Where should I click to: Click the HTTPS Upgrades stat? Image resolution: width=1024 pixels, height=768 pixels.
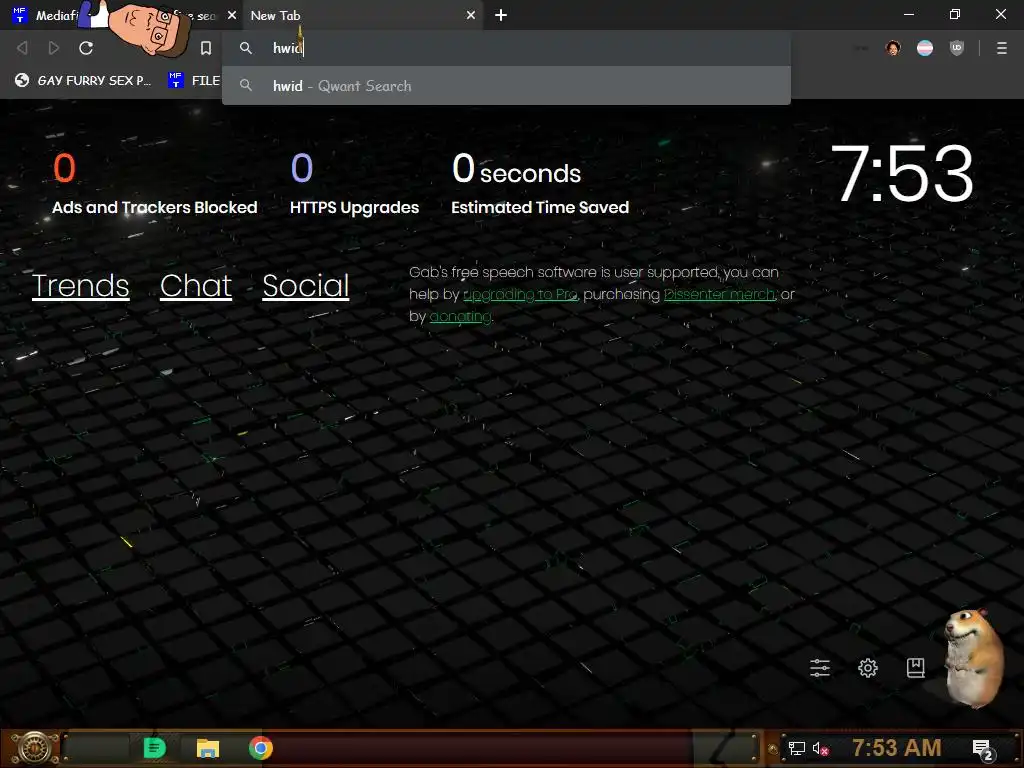(x=355, y=183)
